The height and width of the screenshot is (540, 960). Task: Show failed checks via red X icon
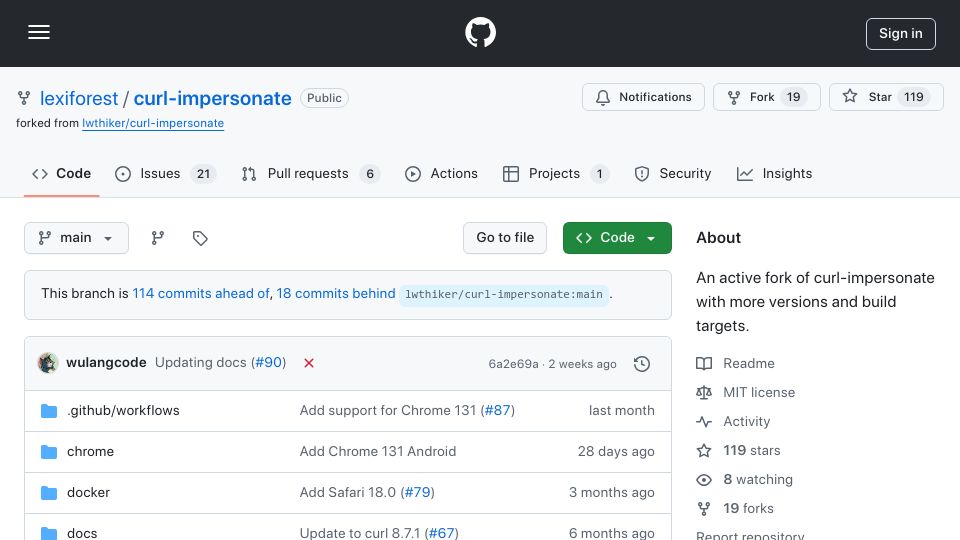[309, 363]
